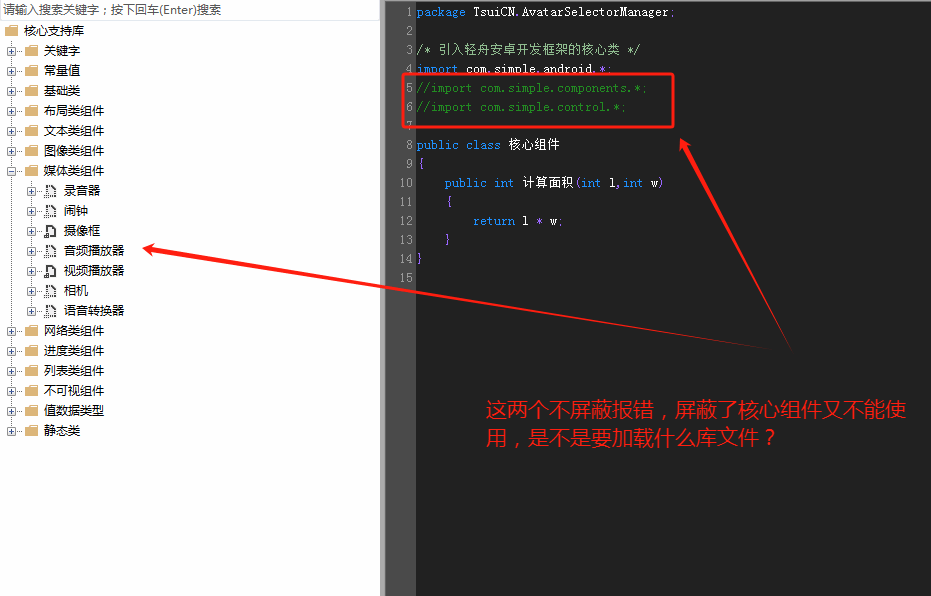The width and height of the screenshot is (931, 596).
Task: Click the 核心支持库 root folder icon
Action: click(11, 31)
